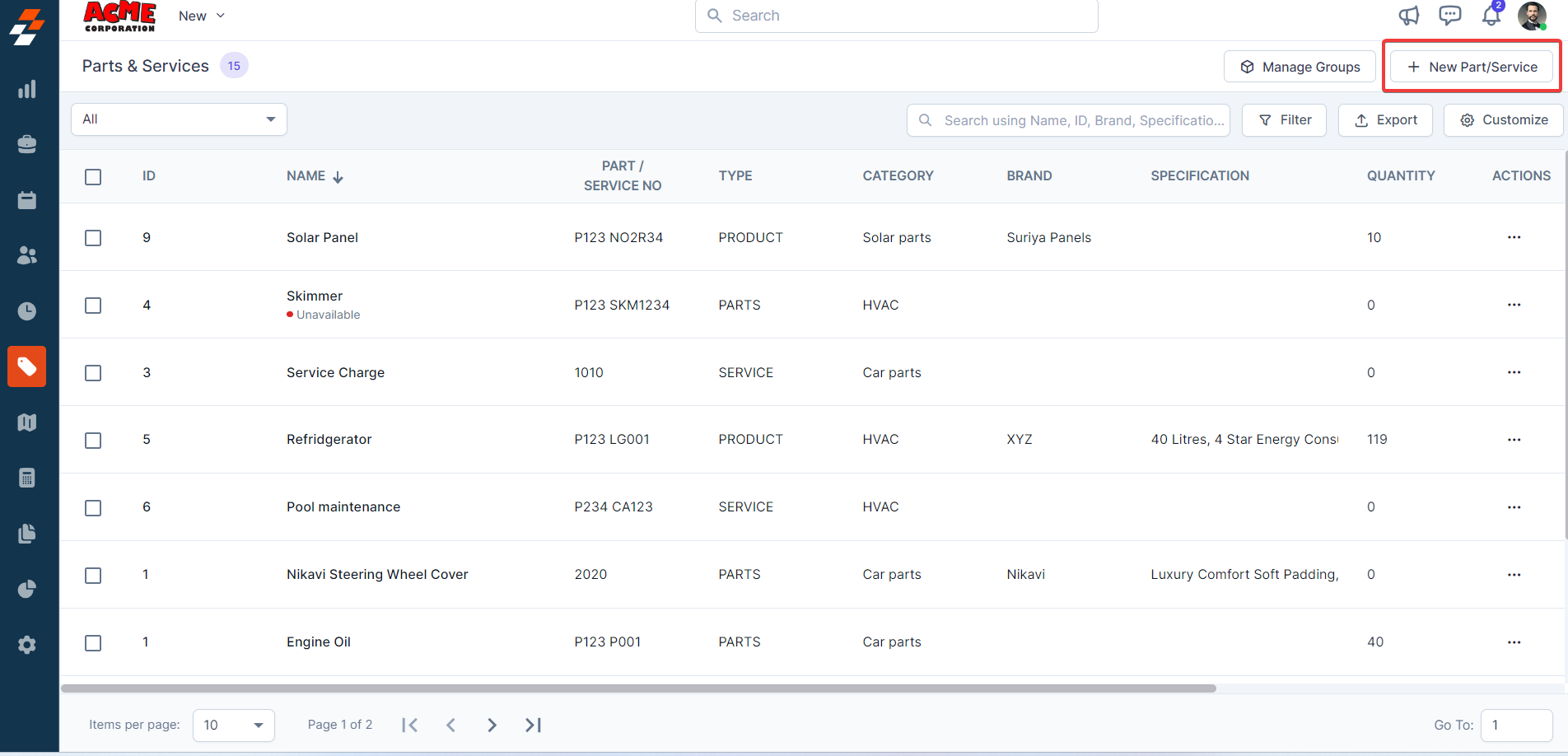Select the Skimmer row checkbox
This screenshot has width=1568, height=756.
pos(93,306)
